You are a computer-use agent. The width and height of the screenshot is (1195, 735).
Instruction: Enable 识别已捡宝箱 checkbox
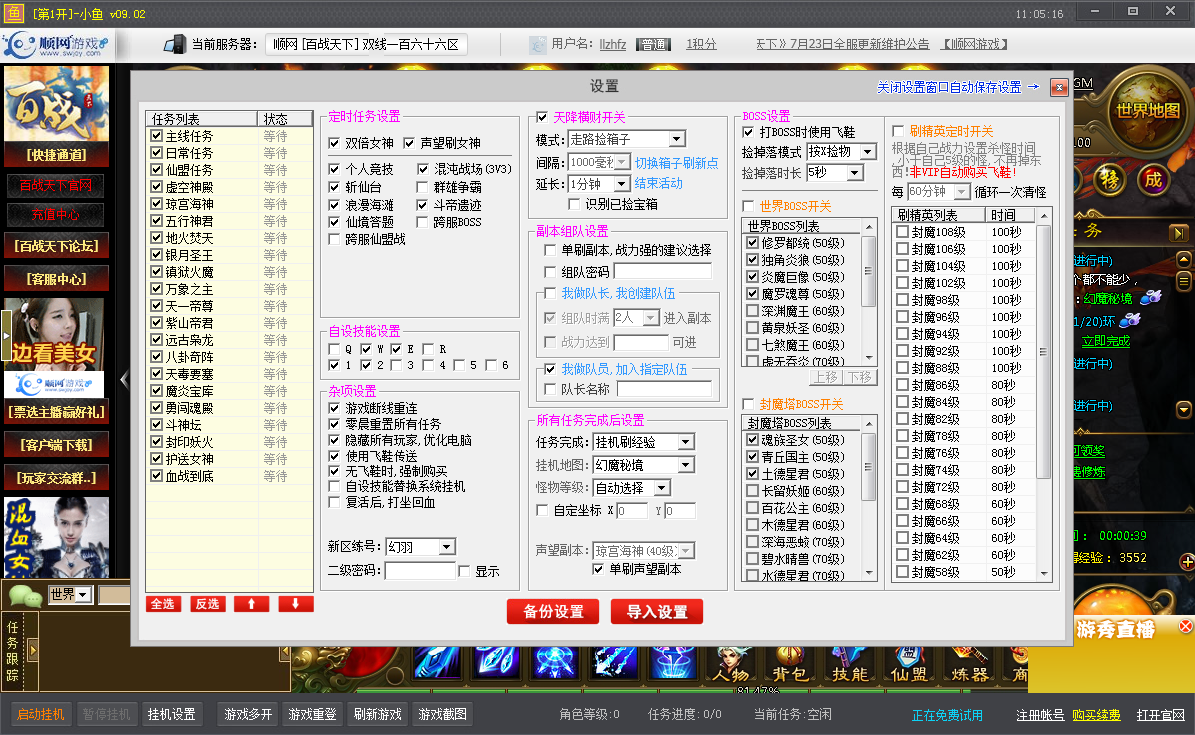click(x=574, y=204)
